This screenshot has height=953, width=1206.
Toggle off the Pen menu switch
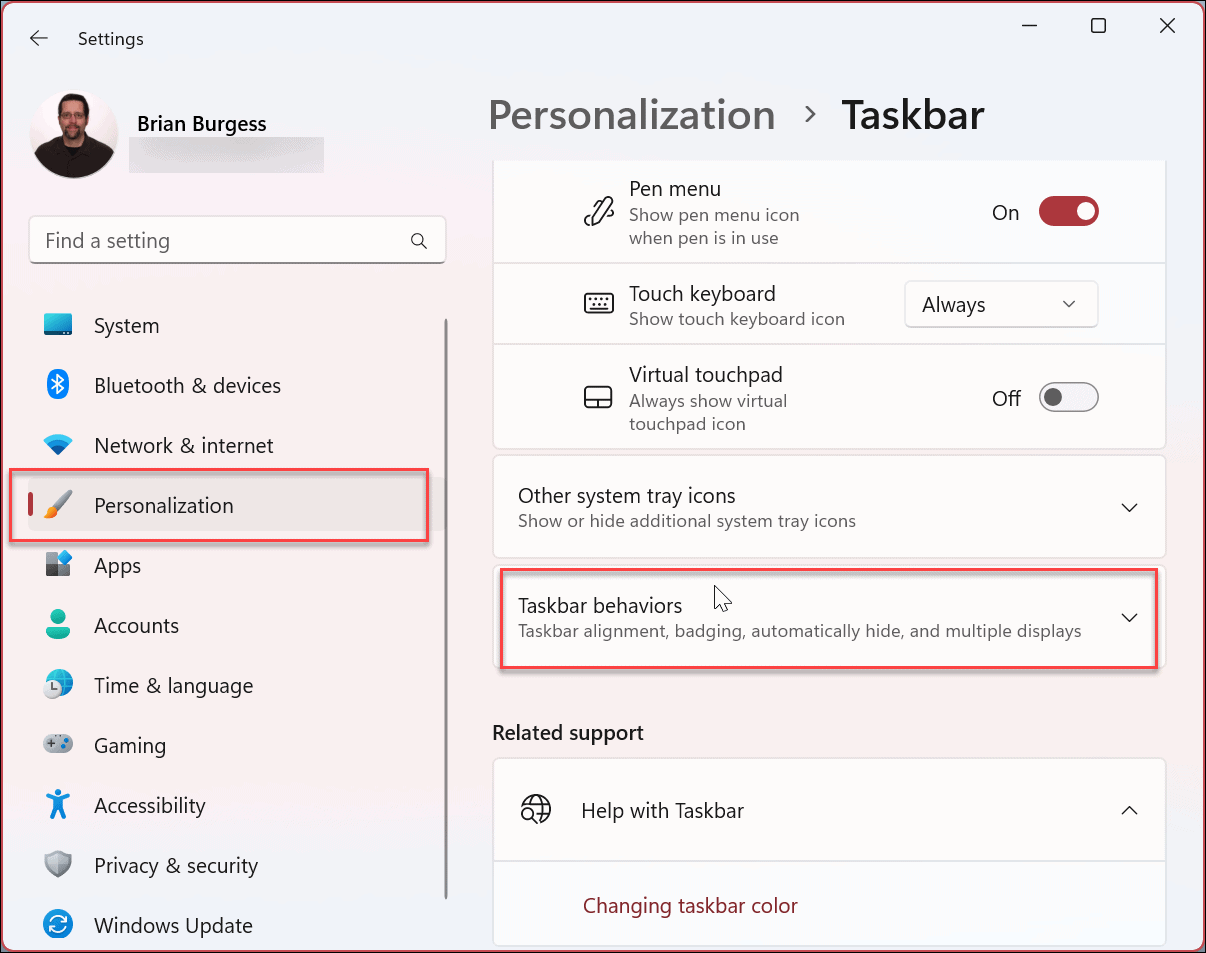(1068, 211)
